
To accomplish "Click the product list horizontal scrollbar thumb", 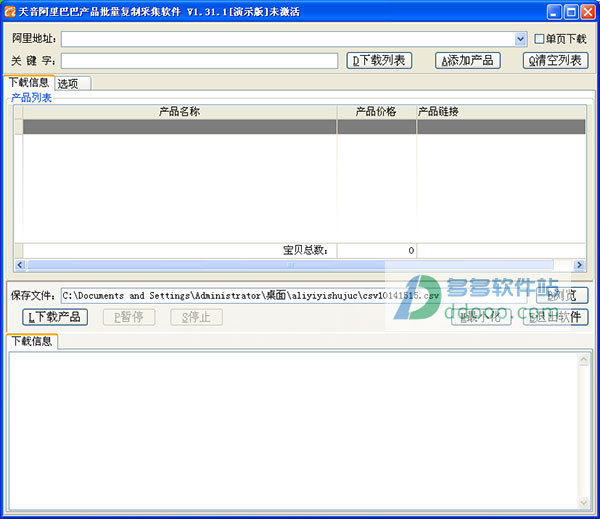I will [291, 265].
